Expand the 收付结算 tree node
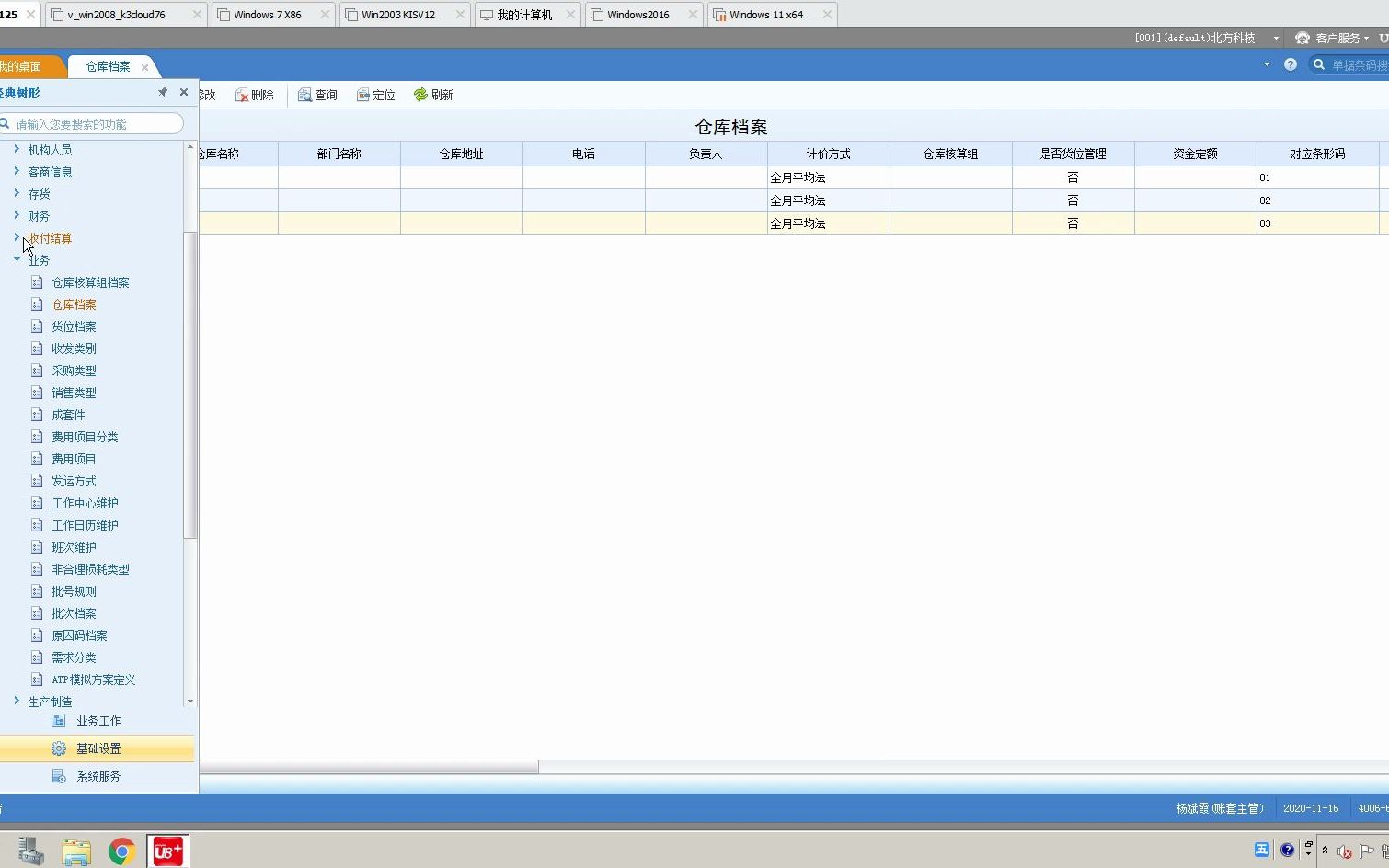The image size is (1389, 868). [x=17, y=237]
